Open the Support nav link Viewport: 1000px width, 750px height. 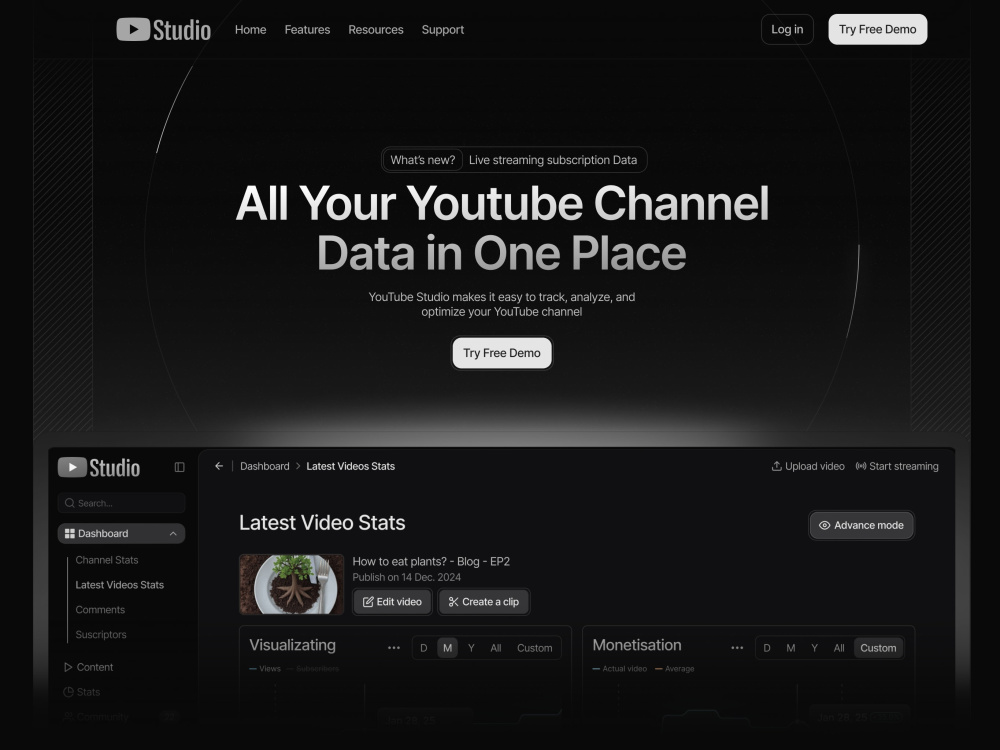(x=443, y=29)
